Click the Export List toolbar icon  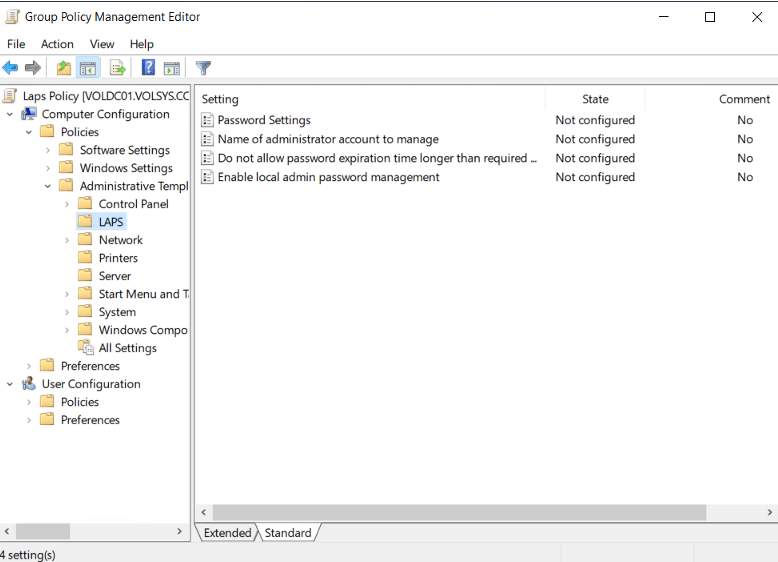click(118, 68)
